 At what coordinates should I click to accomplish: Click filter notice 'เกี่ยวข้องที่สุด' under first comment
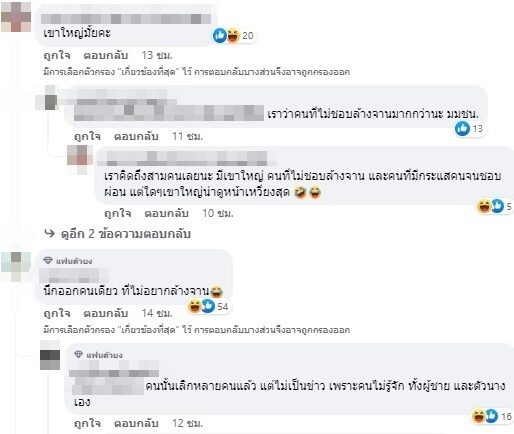pos(149,72)
